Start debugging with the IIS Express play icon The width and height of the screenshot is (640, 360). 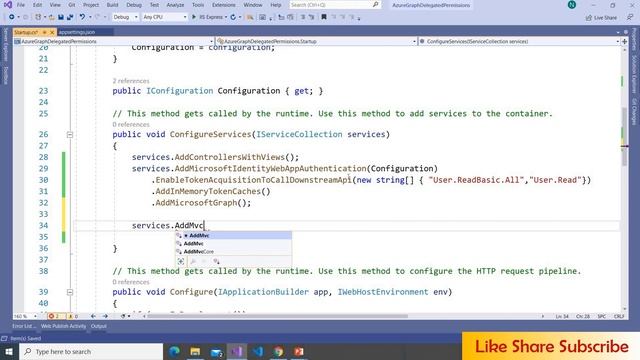(194, 17)
